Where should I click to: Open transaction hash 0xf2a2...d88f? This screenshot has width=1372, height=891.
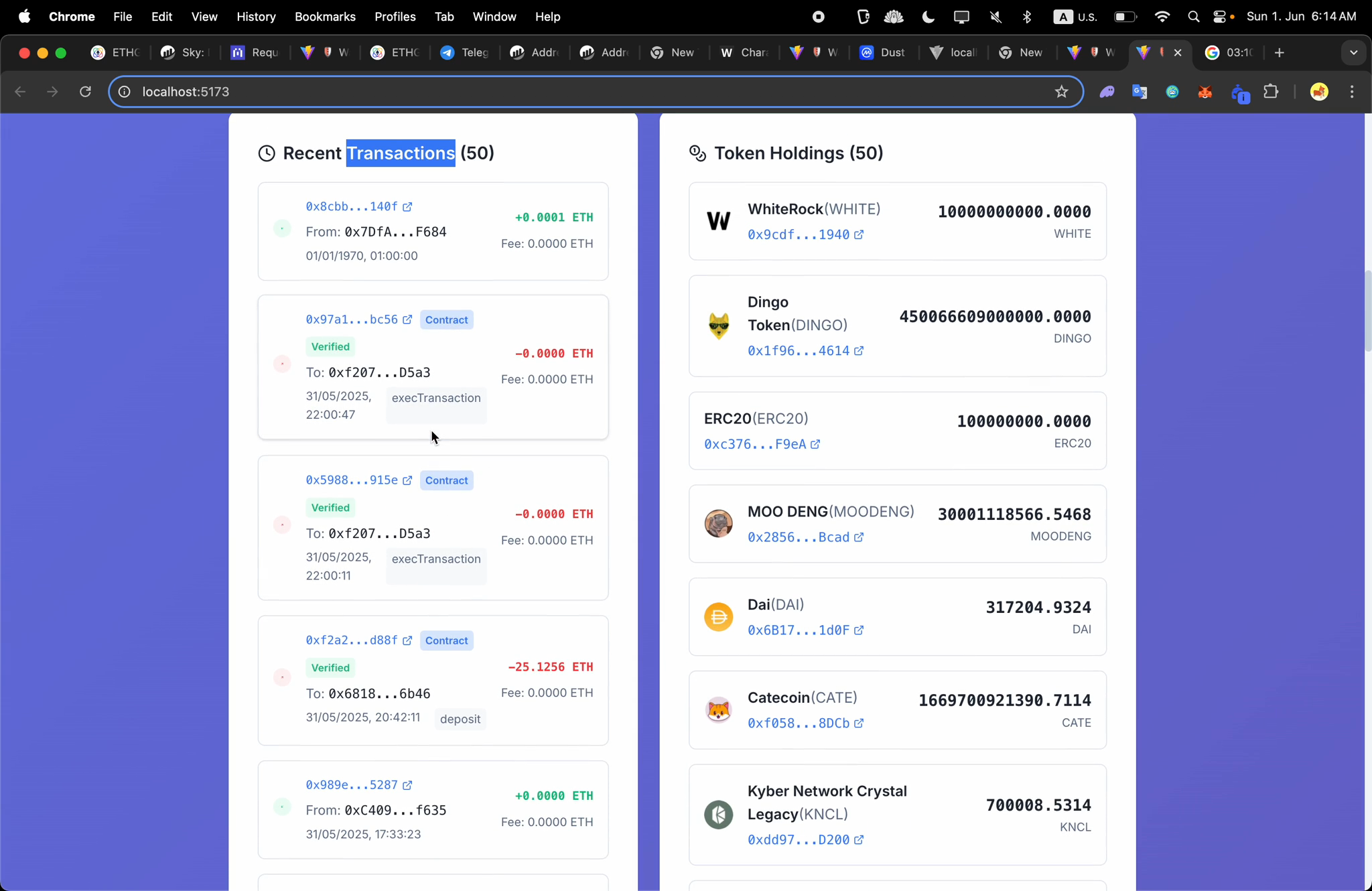(x=352, y=640)
